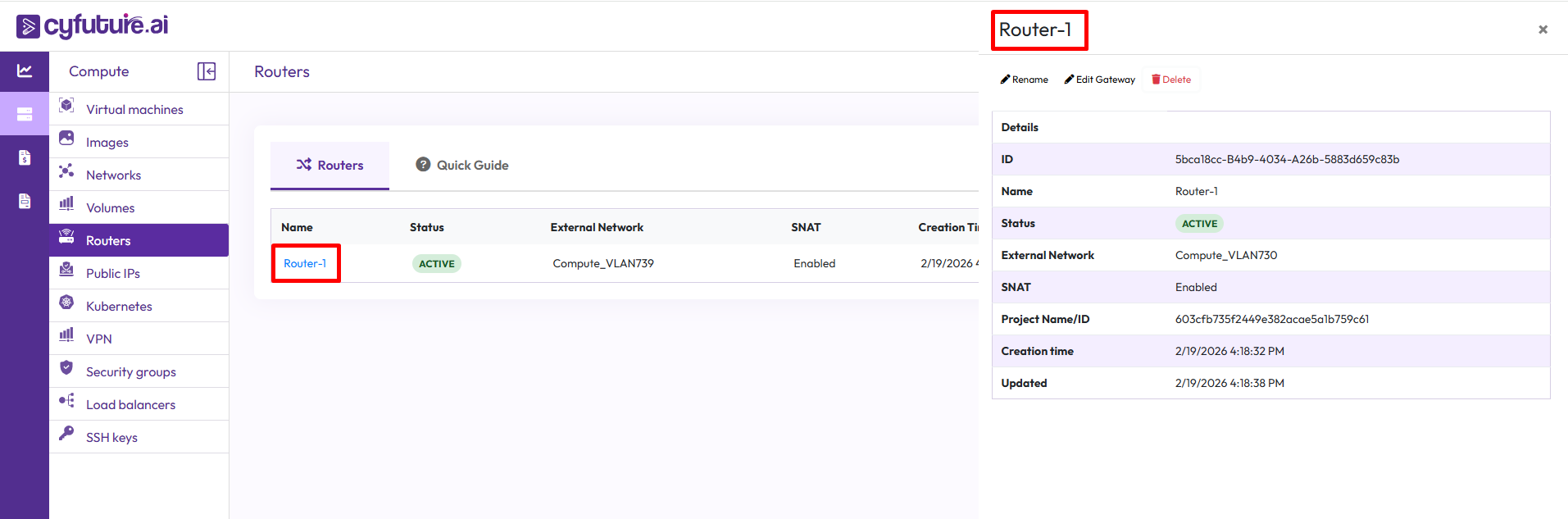This screenshot has width=1568, height=519.
Task: Delete the router using Delete button
Action: 1171,80
